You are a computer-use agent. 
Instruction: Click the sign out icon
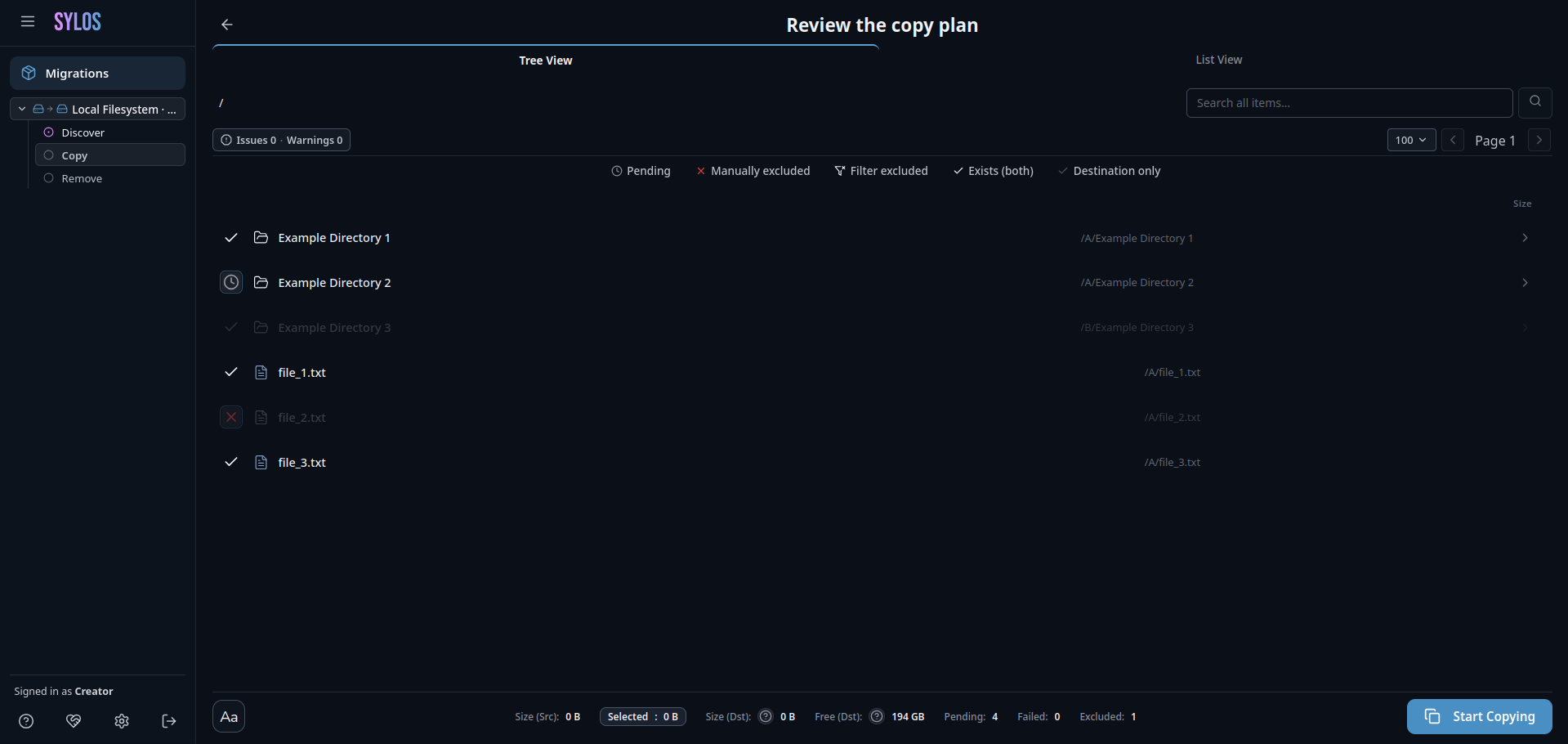169,721
